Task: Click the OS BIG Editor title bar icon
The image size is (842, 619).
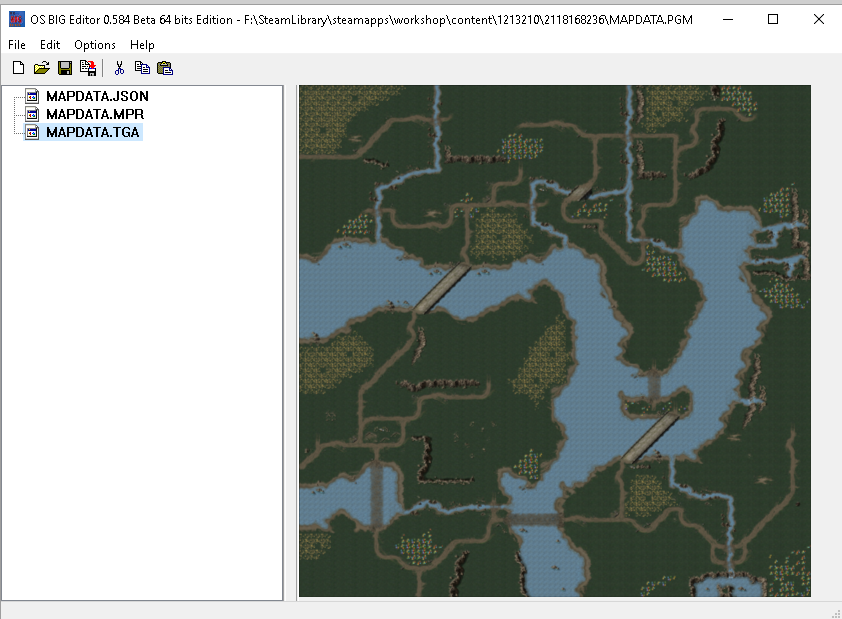Action: 17,19
